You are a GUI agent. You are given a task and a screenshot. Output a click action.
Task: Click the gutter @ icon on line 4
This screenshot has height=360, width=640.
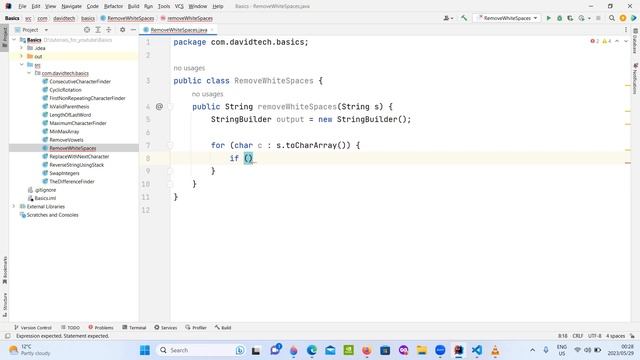pyautogui.click(x=159, y=107)
